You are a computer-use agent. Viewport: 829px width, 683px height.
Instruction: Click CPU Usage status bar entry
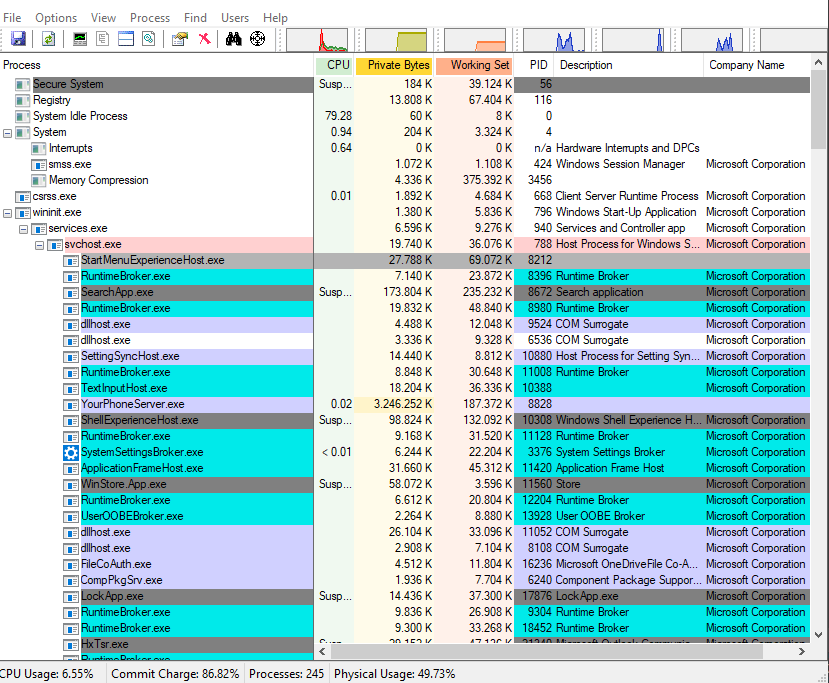click(47, 674)
